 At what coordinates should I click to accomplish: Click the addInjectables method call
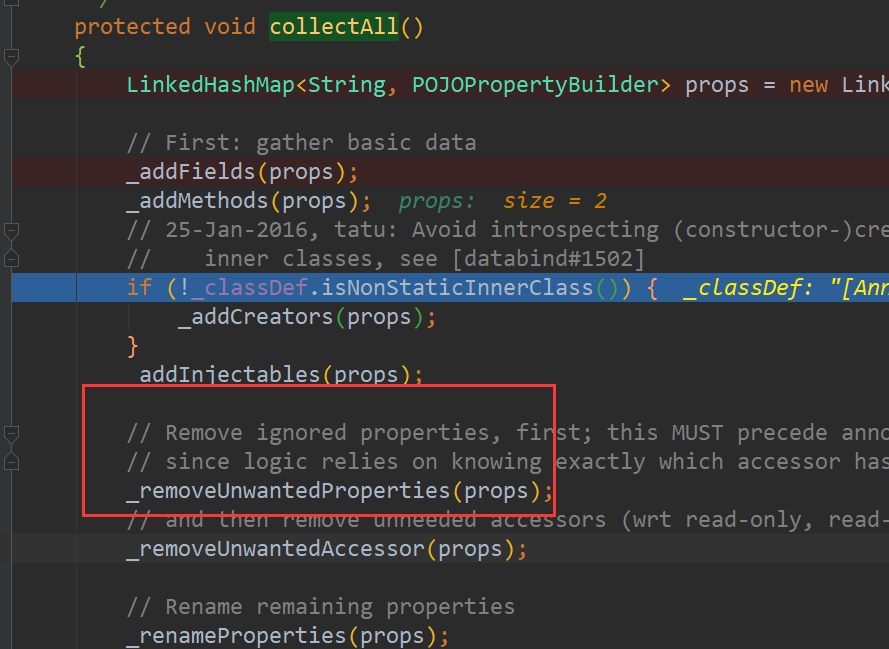[x=230, y=375]
